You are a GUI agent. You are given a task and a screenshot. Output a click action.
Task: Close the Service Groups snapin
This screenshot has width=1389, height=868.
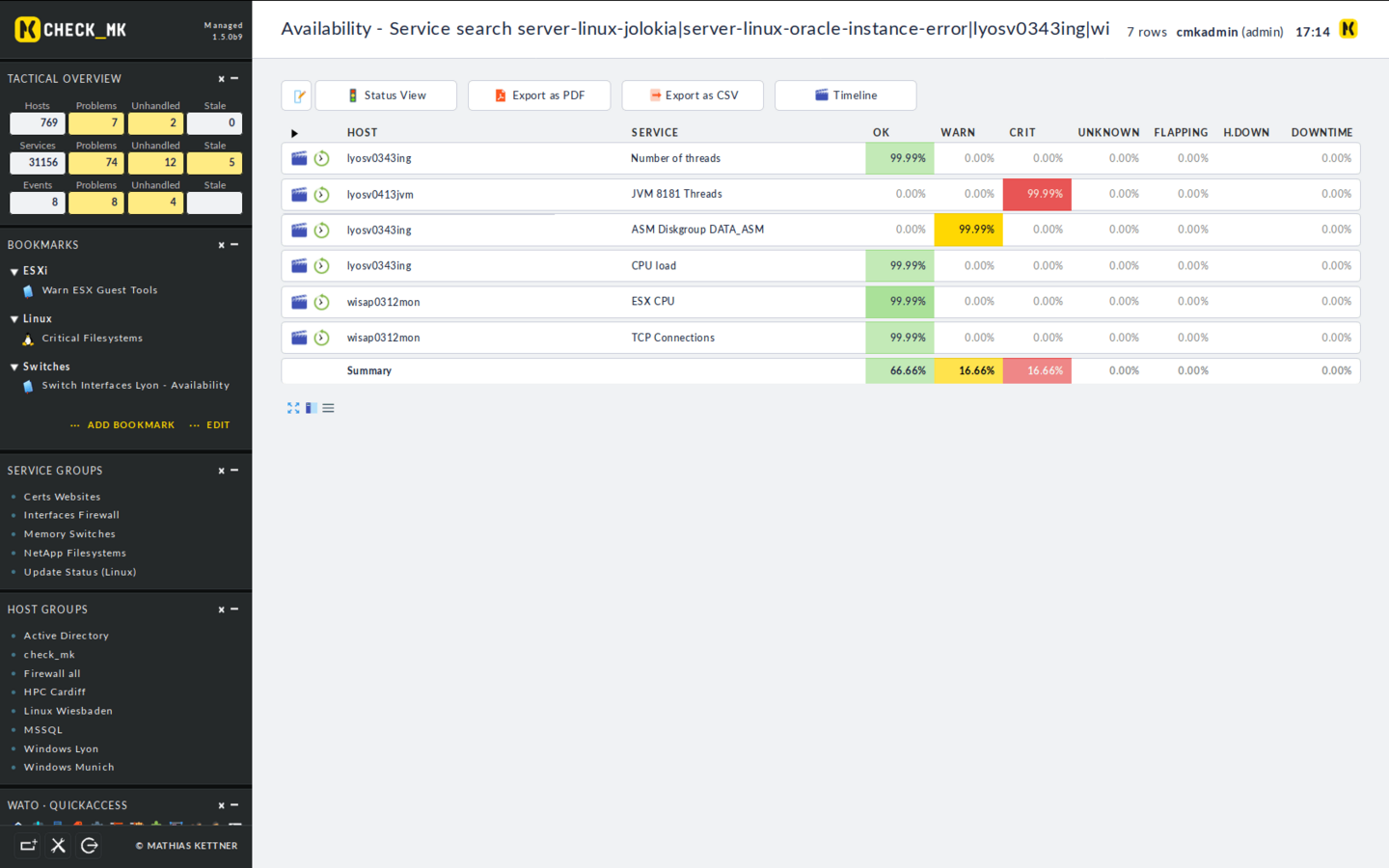(221, 471)
